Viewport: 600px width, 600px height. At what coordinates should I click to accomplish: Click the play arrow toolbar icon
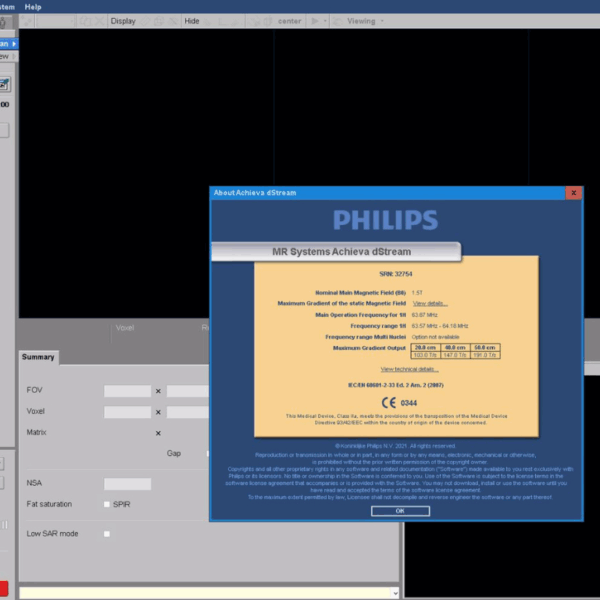[315, 21]
